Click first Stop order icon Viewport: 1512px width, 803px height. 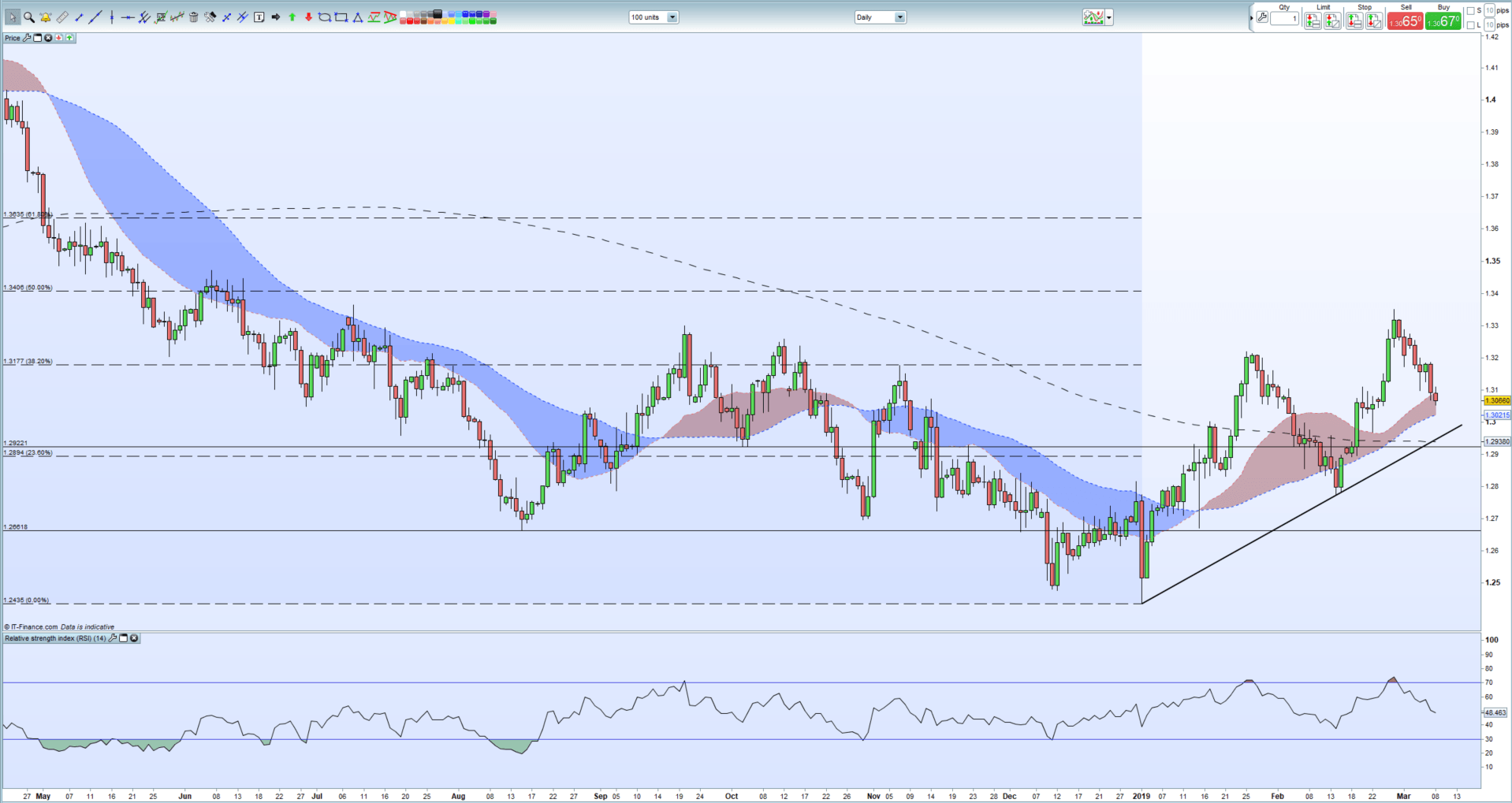click(1354, 20)
